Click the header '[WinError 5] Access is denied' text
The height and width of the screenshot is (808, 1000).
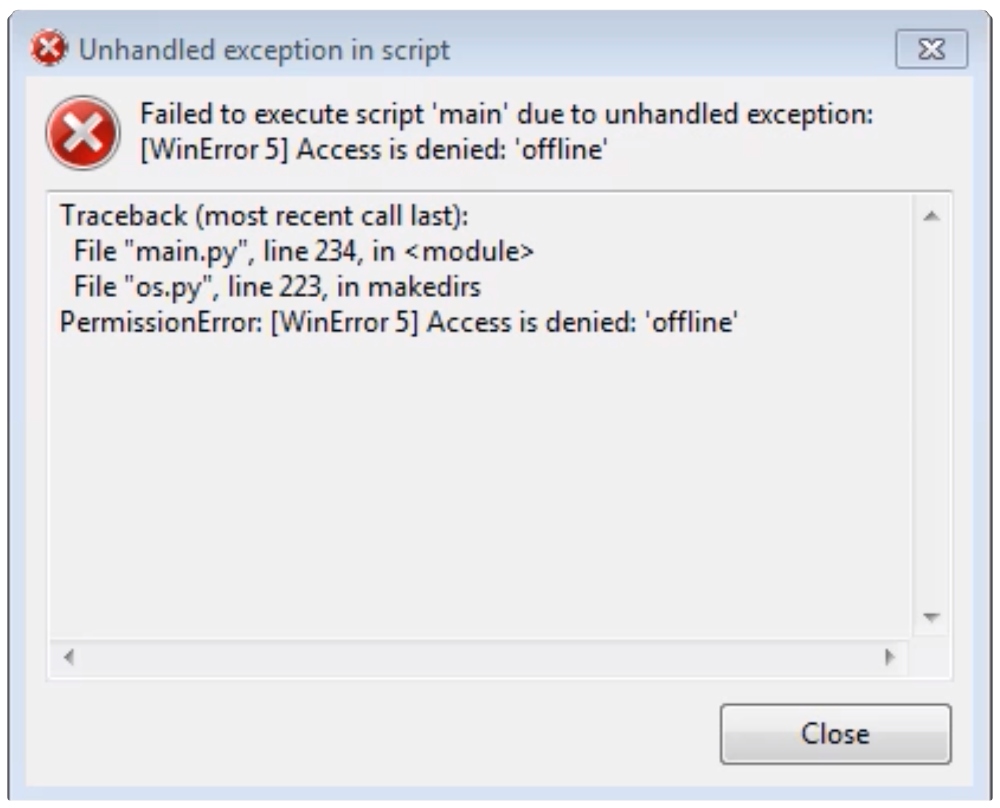tap(373, 150)
